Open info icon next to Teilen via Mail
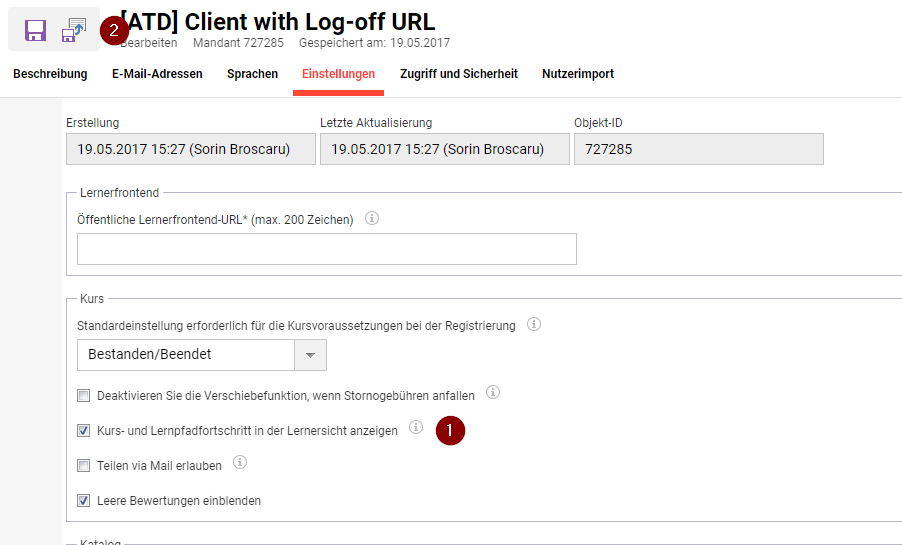This screenshot has height=545, width=902. 240,463
